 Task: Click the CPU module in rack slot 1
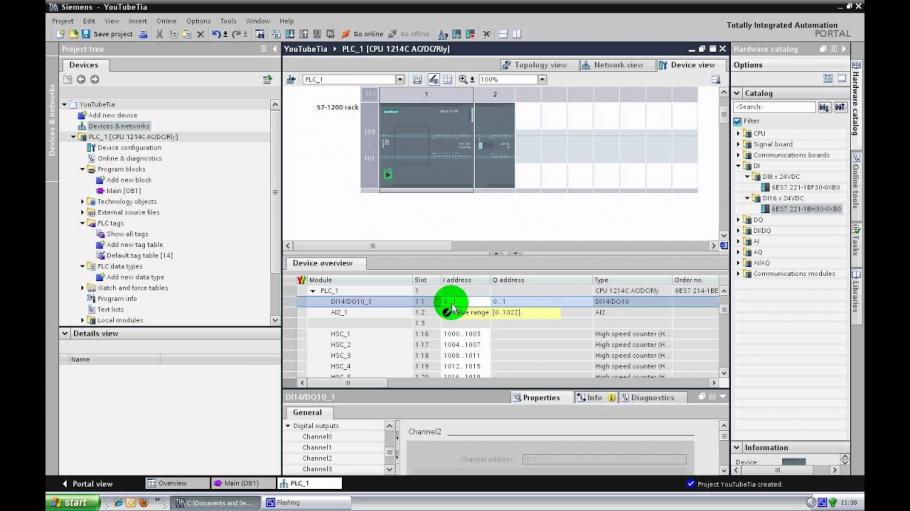[x=426, y=145]
